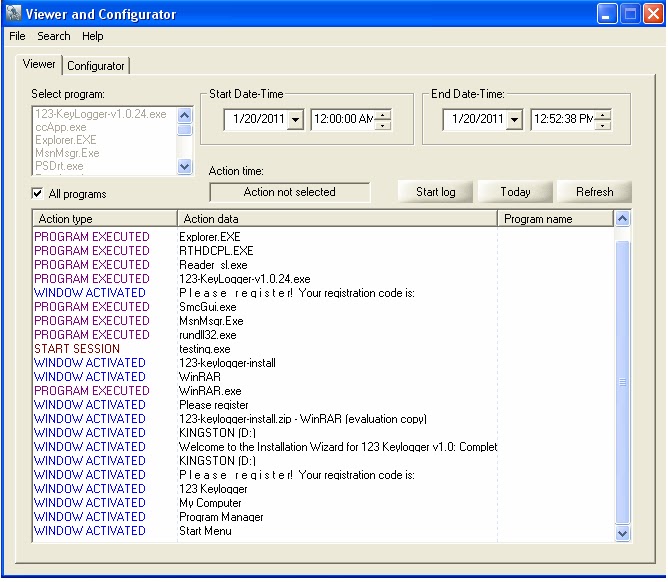The image size is (668, 582).
Task: Open the File menu
Action: pos(17,36)
